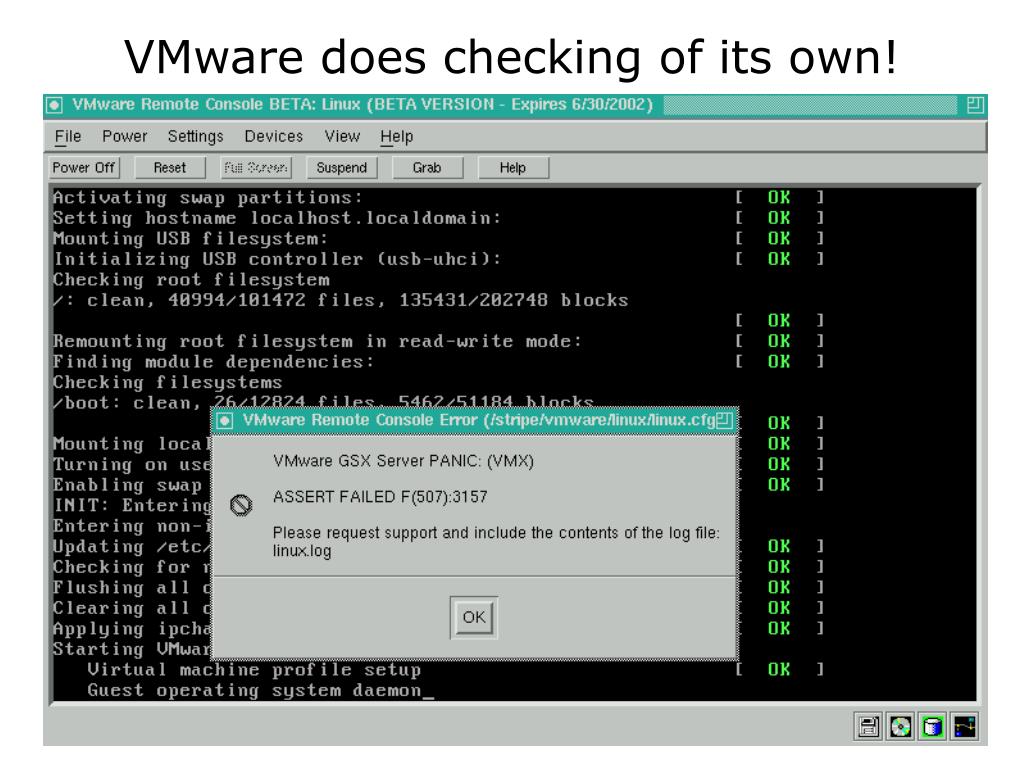The image size is (1024, 768).
Task: Open the Settings menu
Action: pos(195,136)
